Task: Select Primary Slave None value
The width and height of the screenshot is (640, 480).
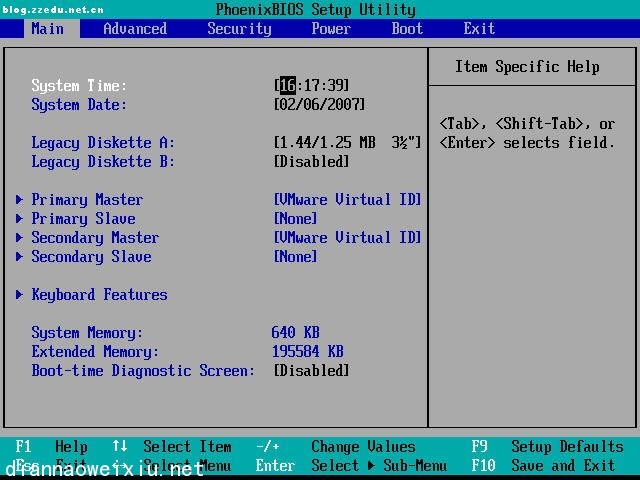Action: pos(296,219)
